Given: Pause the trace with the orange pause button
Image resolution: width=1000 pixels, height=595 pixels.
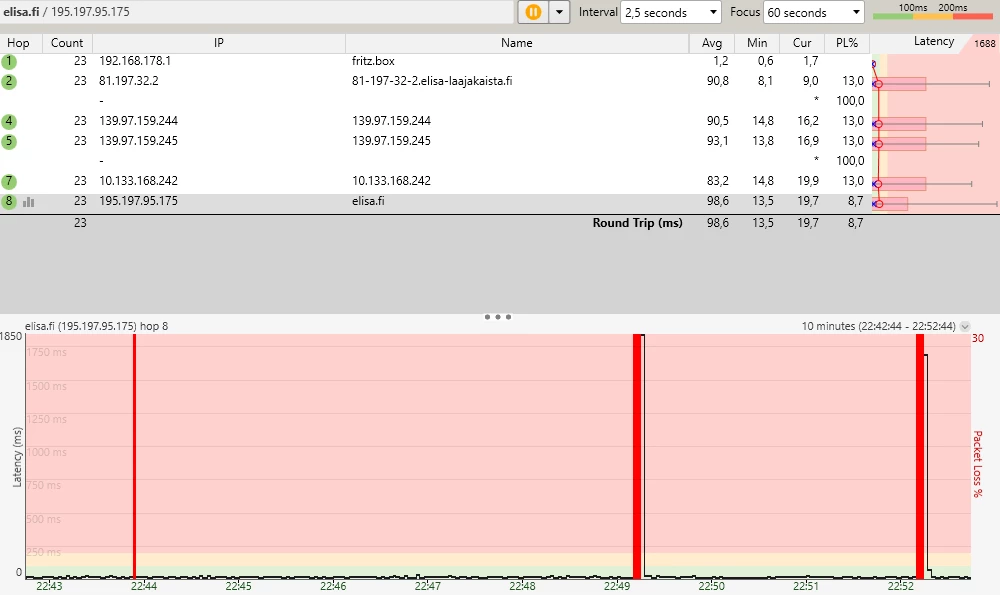Looking at the screenshot, I should (x=533, y=12).
